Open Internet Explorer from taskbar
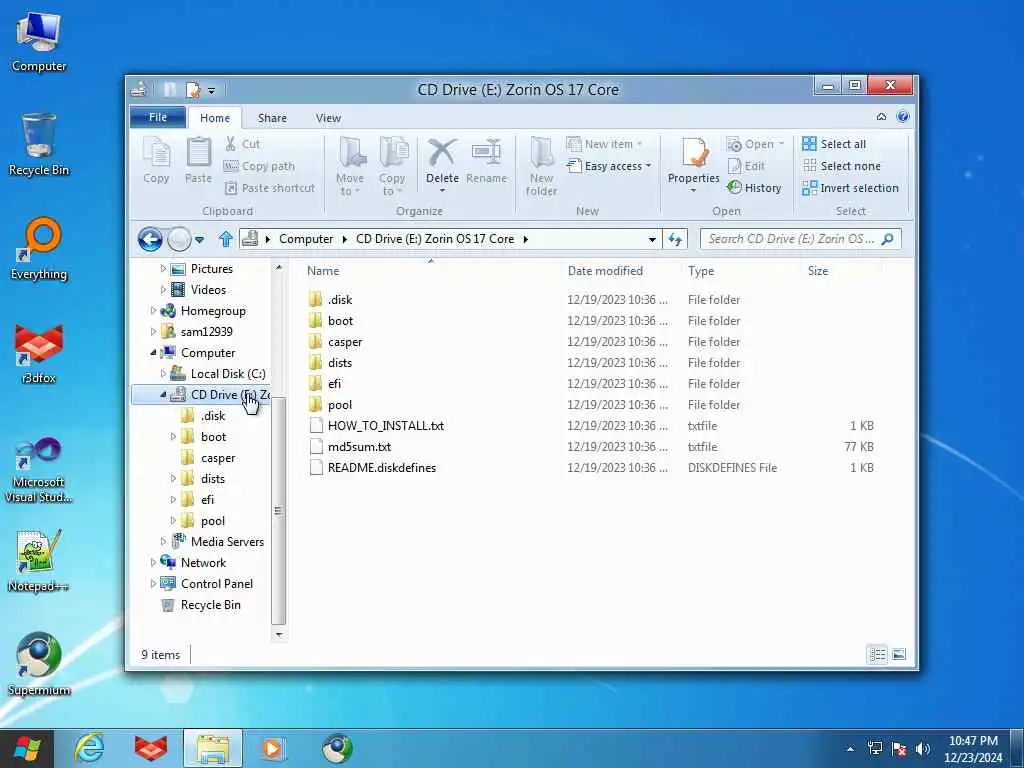The height and width of the screenshot is (768, 1024). tap(89, 748)
